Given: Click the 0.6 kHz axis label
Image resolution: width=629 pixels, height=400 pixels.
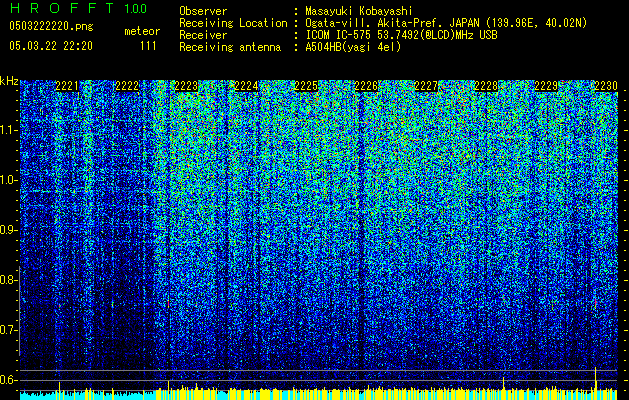Looking at the screenshot, I should pyautogui.click(x=9, y=380).
